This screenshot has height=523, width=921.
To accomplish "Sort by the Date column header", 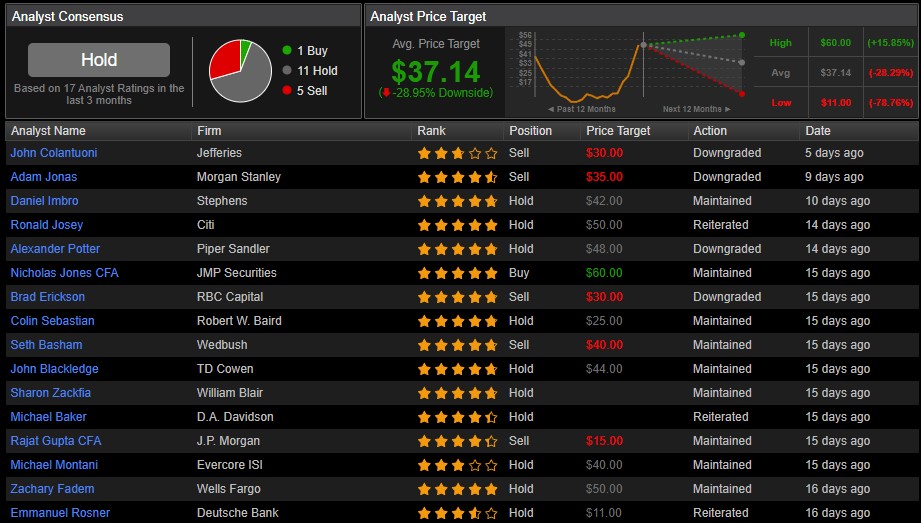I will pyautogui.click(x=818, y=131).
